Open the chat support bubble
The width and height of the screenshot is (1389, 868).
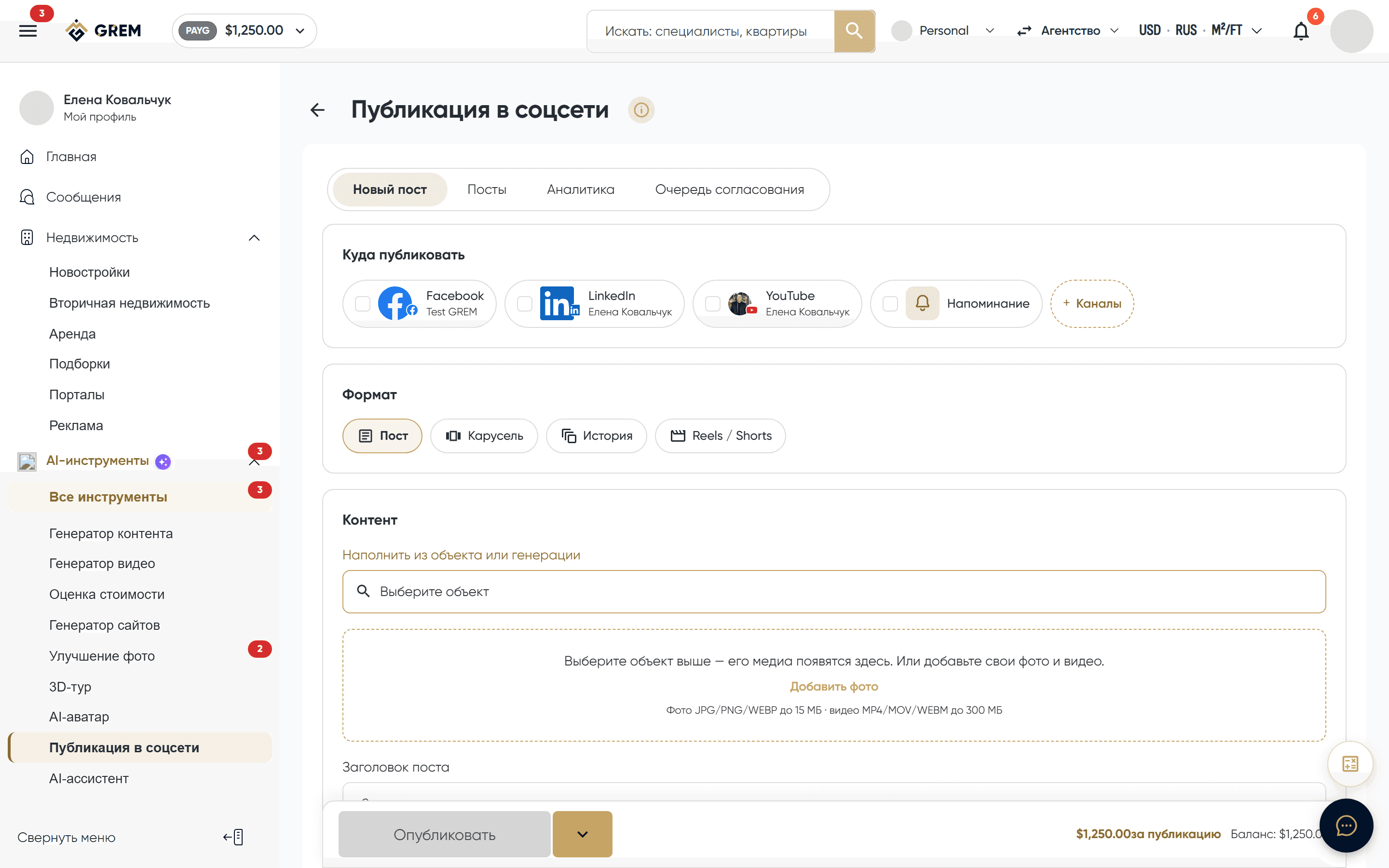click(x=1346, y=826)
